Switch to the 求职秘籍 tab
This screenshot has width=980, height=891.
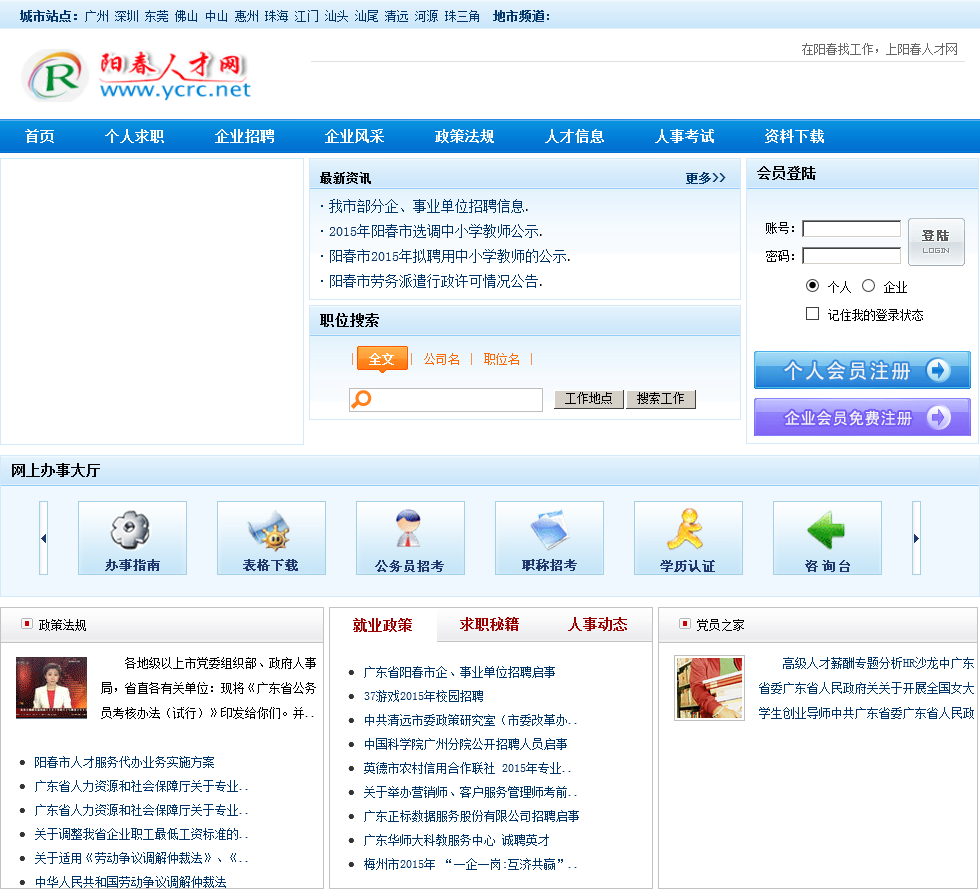(x=489, y=624)
